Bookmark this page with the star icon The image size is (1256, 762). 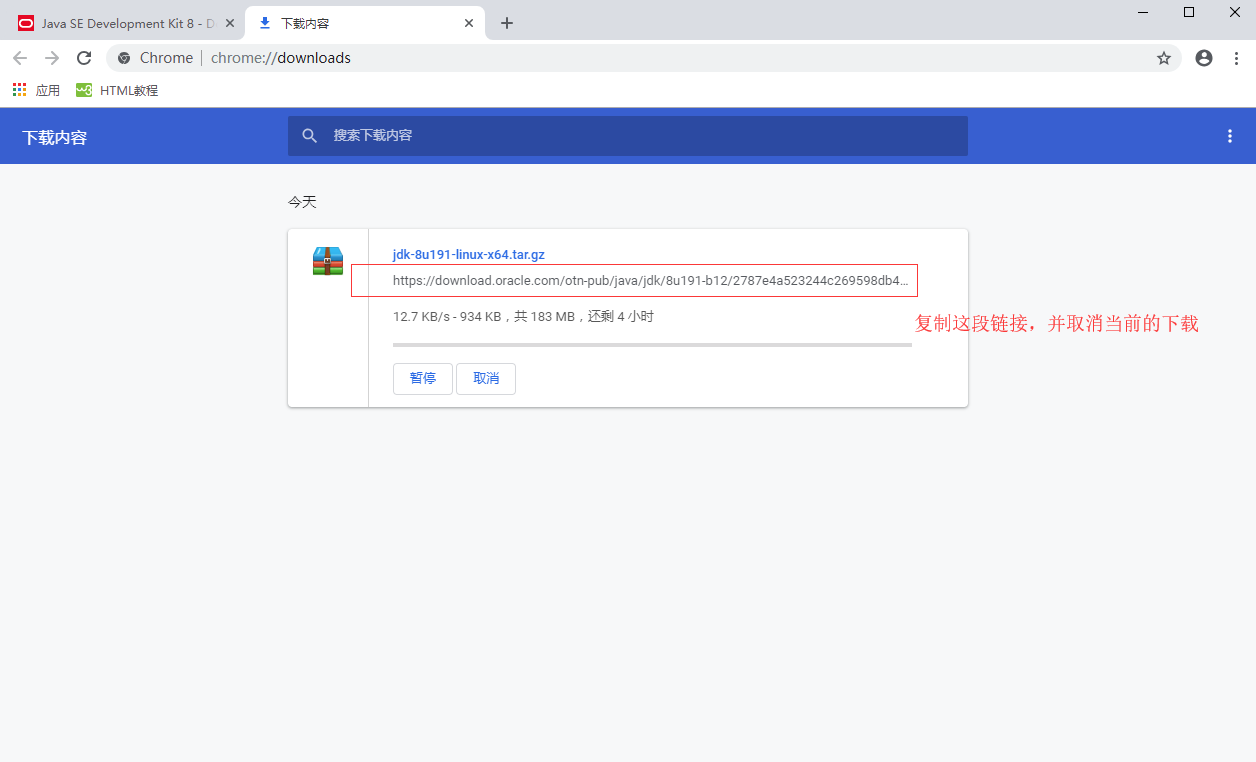pos(1164,58)
